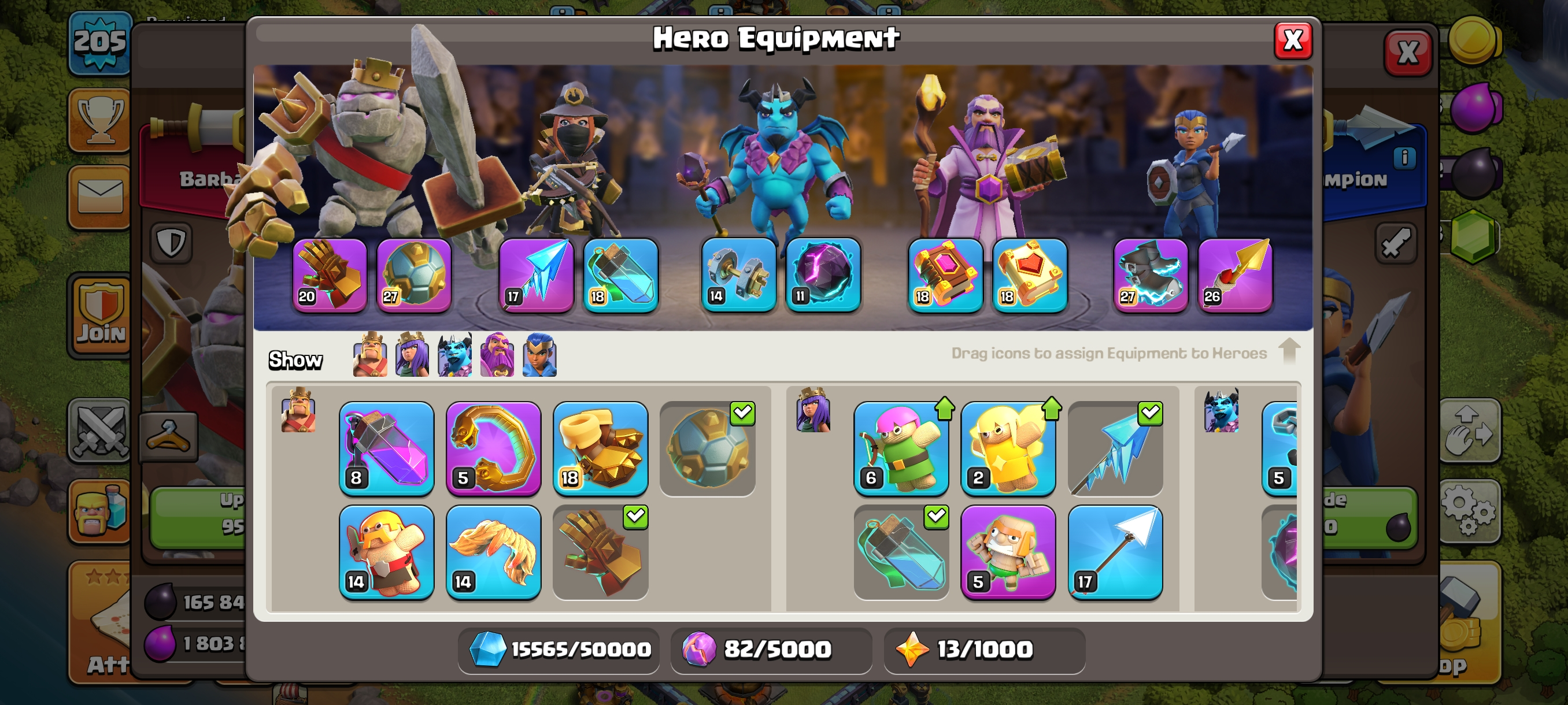The width and height of the screenshot is (1568, 705).
Task: Select the level 8 Rage Vial equipment
Action: (387, 448)
